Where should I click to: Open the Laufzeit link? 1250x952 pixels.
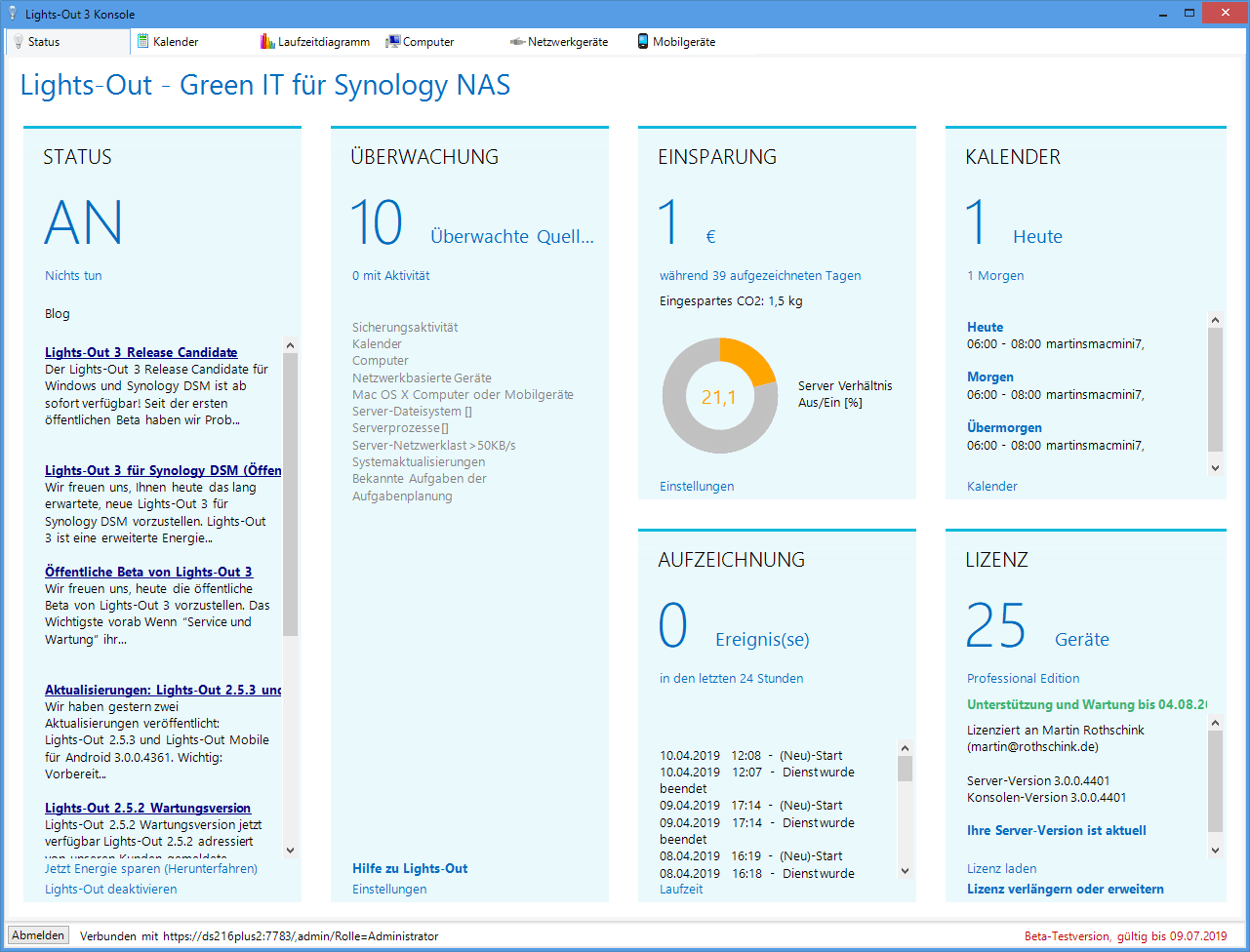click(x=681, y=890)
